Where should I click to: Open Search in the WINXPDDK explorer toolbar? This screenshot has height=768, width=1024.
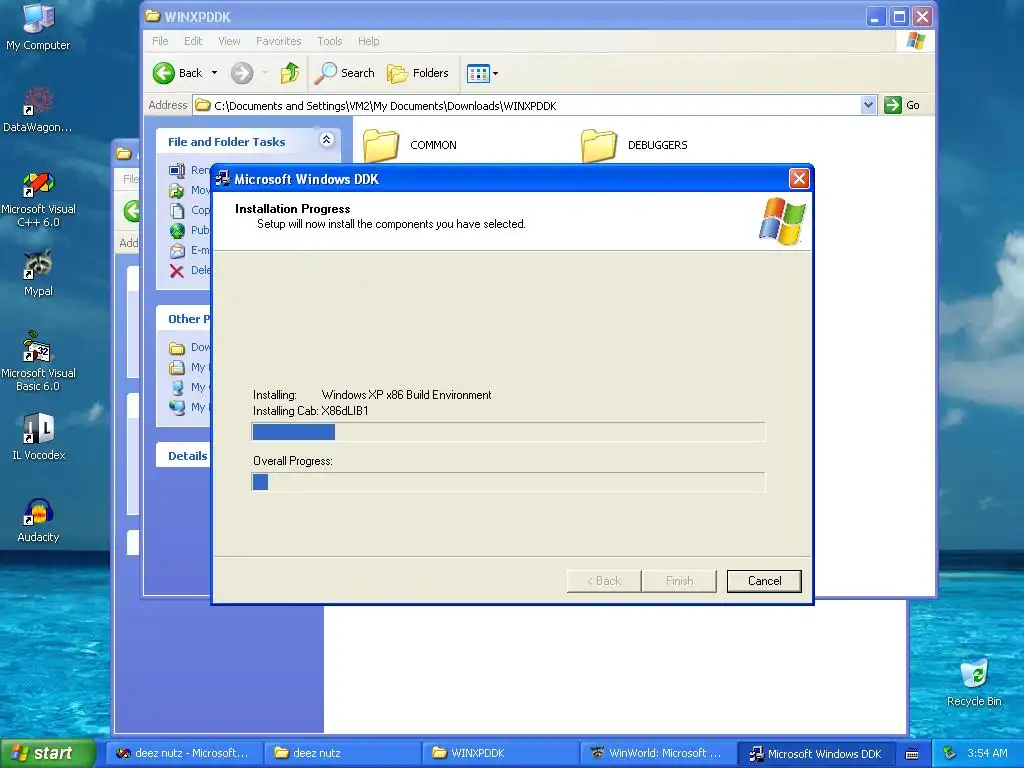click(345, 73)
